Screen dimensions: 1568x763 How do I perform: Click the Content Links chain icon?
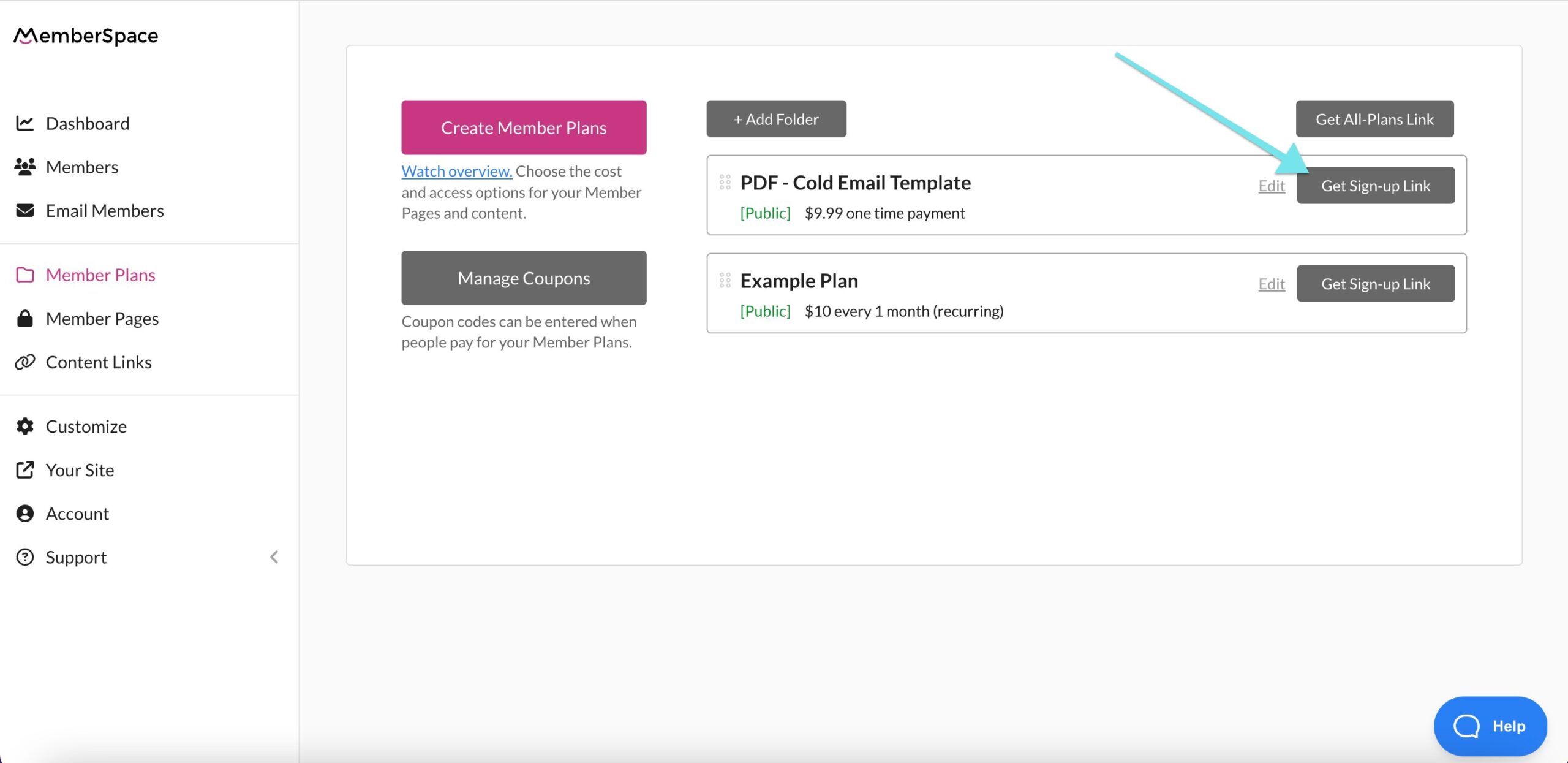[24, 362]
